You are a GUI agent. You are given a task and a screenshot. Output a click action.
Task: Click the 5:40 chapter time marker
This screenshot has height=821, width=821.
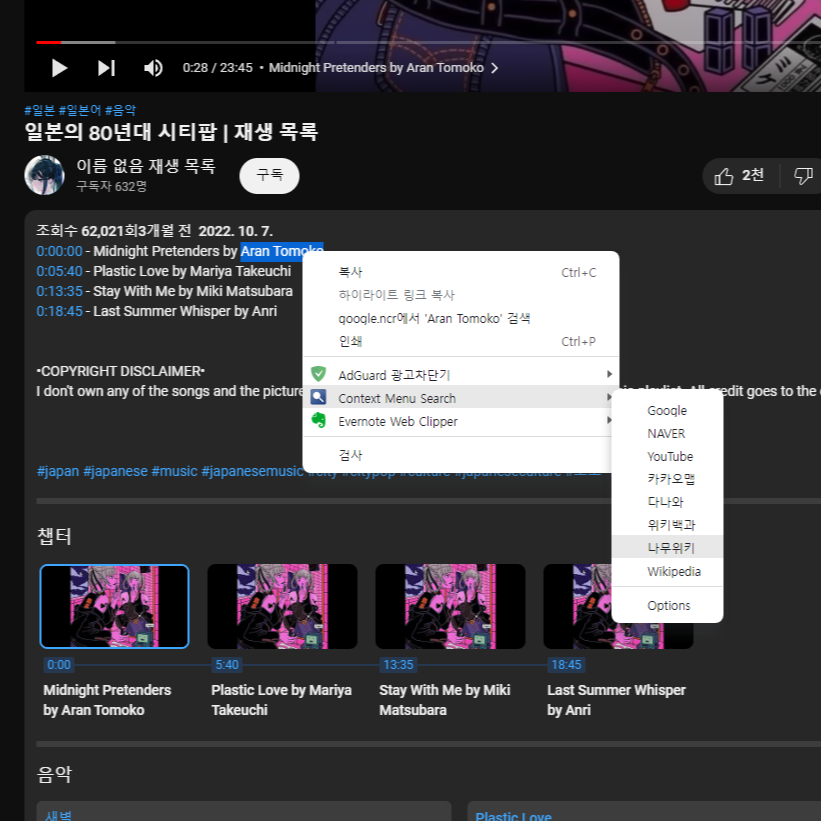[x=227, y=665]
